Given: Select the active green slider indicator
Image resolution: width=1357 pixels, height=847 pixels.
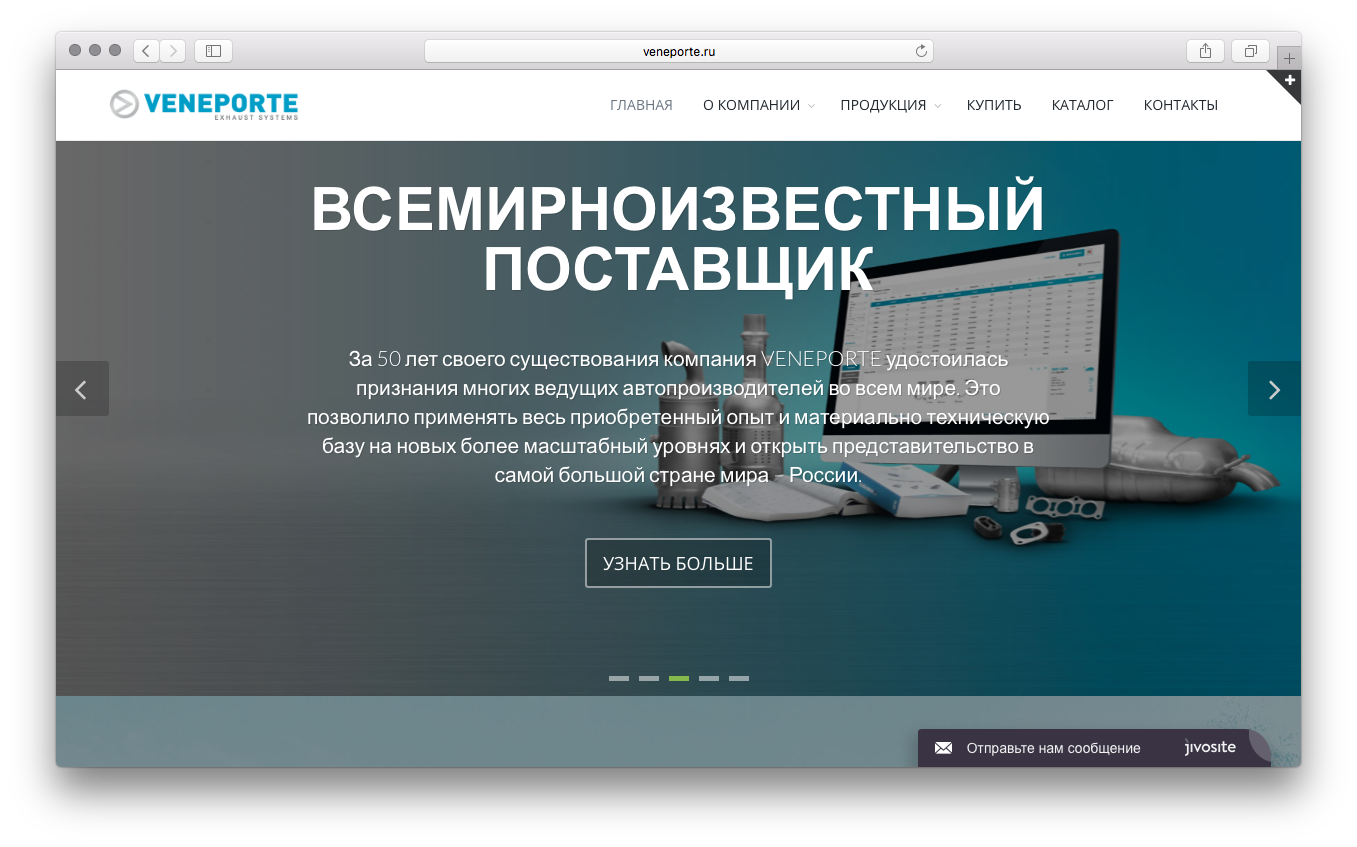Looking at the screenshot, I should pos(679,678).
